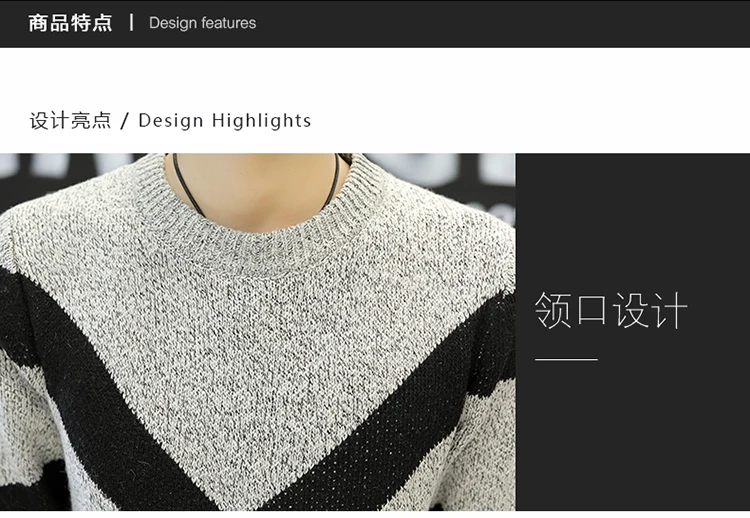The height and width of the screenshot is (518, 750).
Task: Click the 设计亮点 section title
Action: point(70,121)
